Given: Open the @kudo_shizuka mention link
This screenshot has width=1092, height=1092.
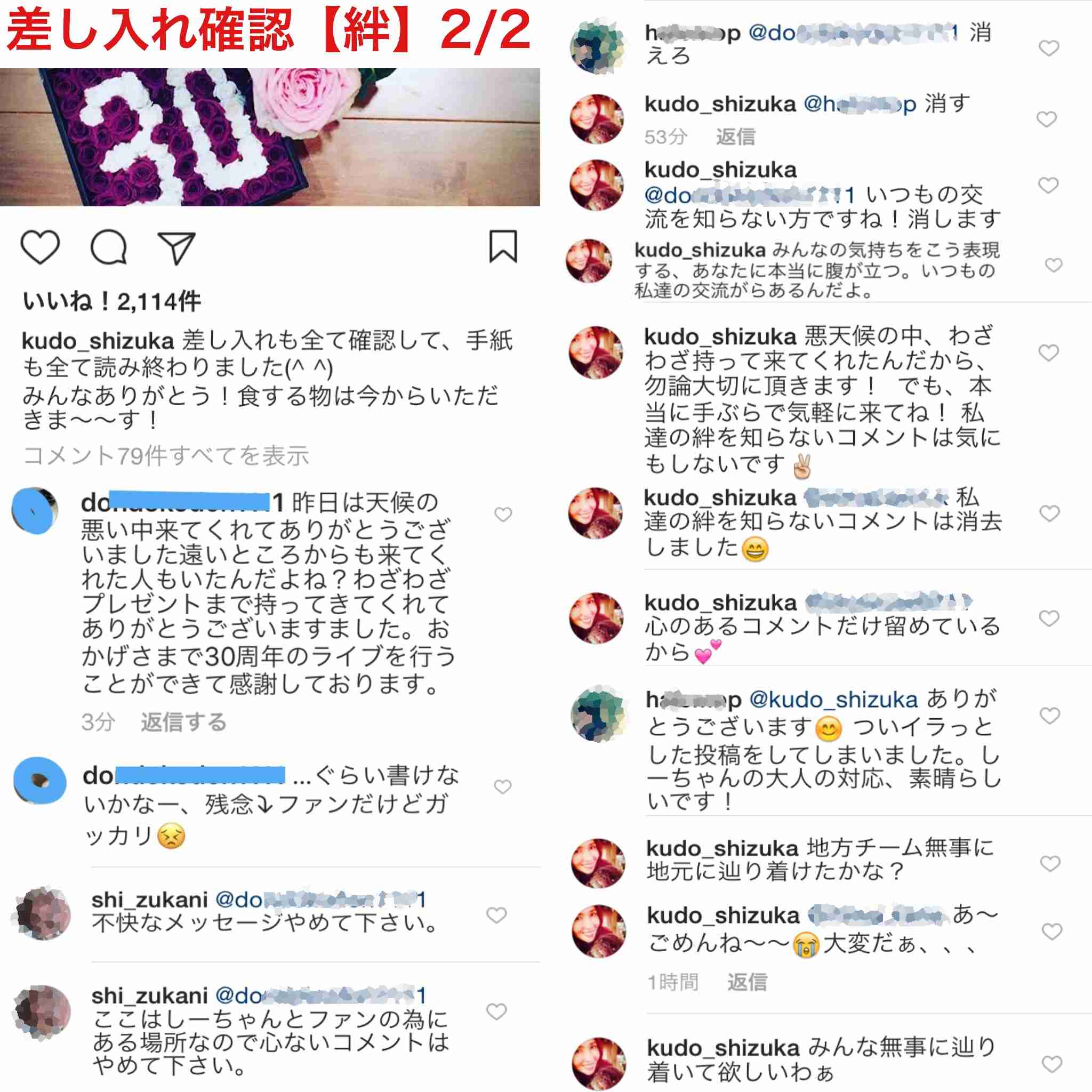Looking at the screenshot, I should [x=833, y=699].
